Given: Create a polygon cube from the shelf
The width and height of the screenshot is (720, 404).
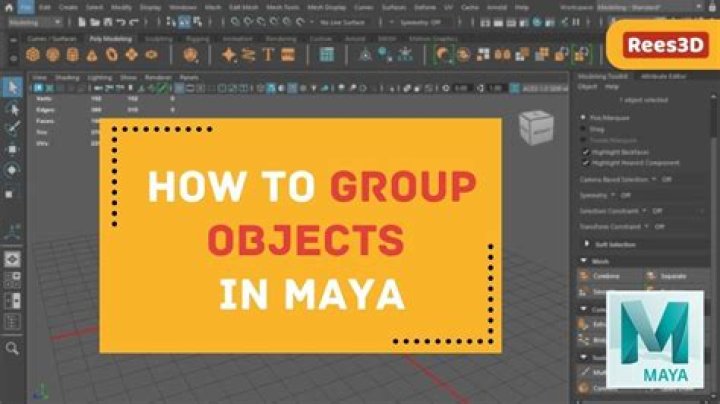Looking at the screenshot, I should [x=52, y=55].
